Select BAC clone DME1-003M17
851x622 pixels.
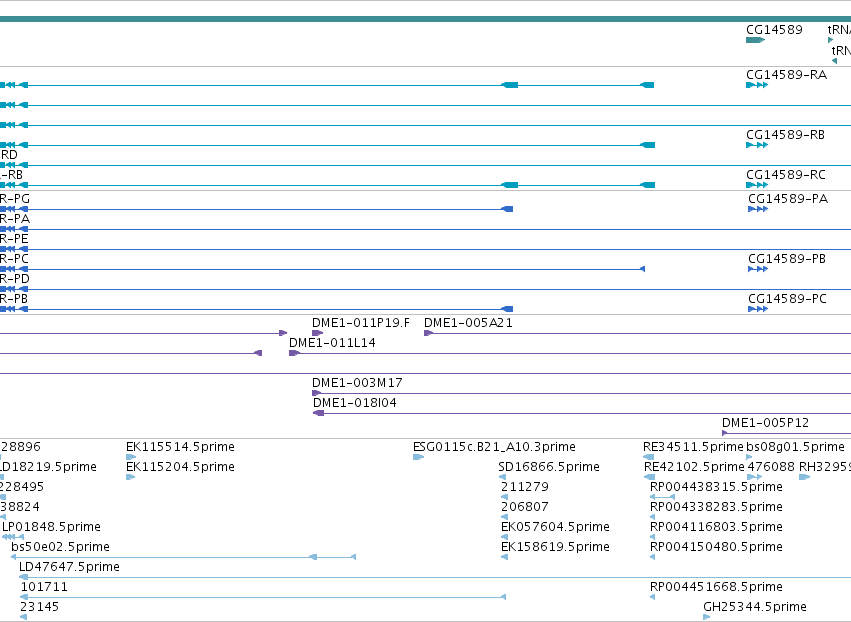(357, 383)
